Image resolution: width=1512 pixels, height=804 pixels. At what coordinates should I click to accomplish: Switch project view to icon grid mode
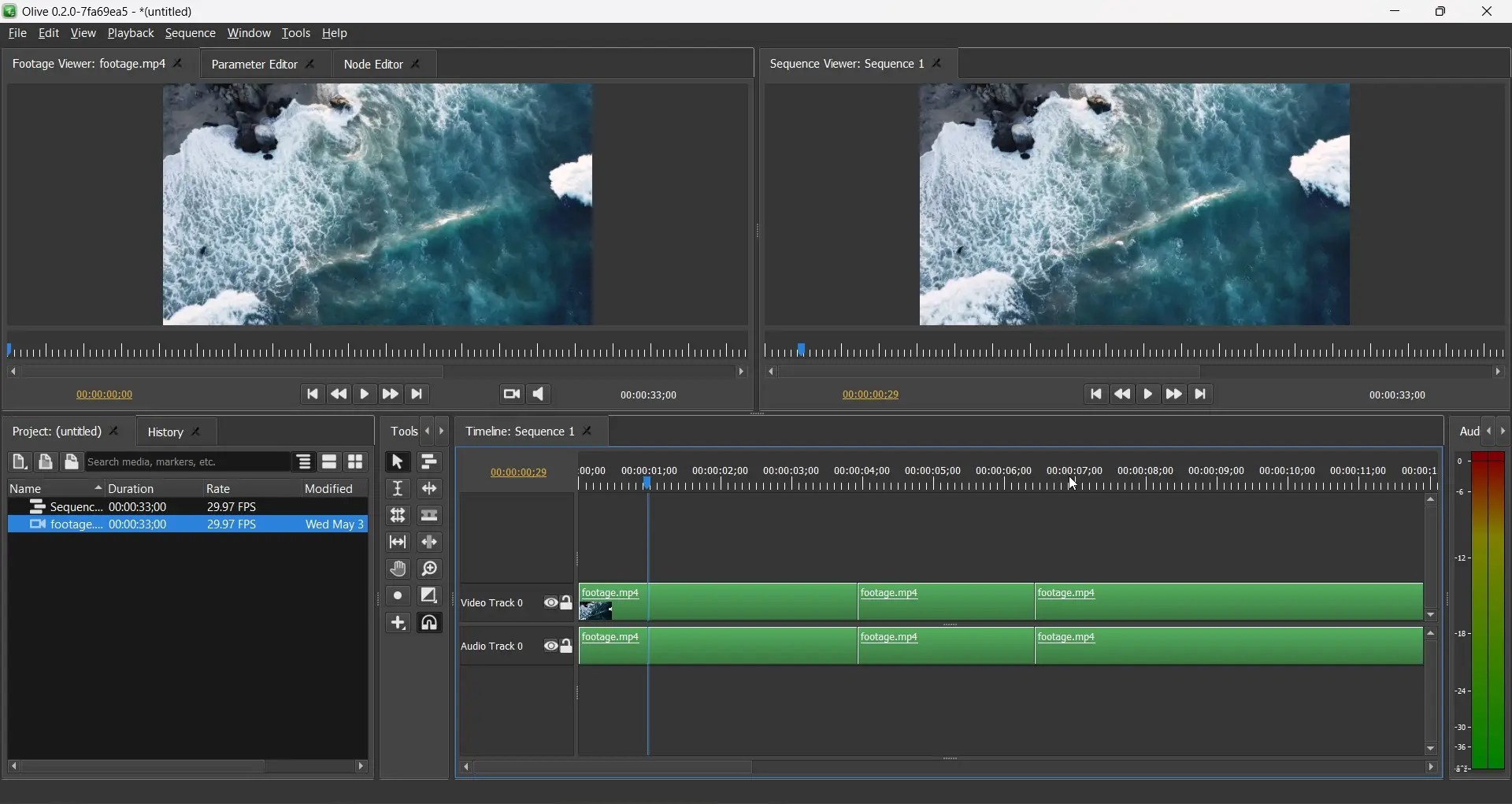click(x=356, y=462)
